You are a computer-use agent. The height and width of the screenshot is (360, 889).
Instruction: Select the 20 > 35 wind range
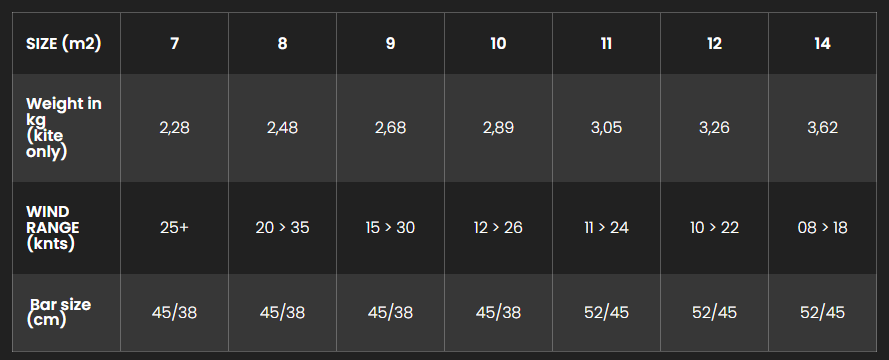click(x=282, y=228)
